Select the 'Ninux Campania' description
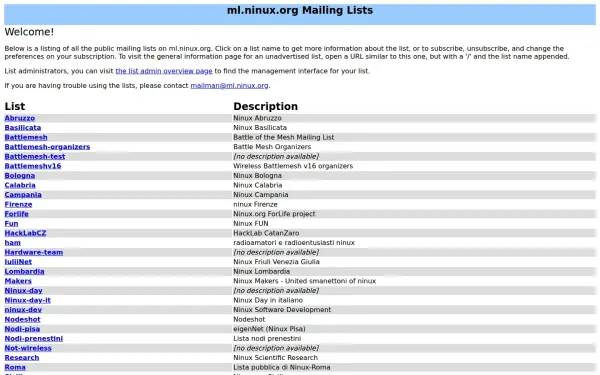Viewport: 600px width, 375px height. coord(261,195)
